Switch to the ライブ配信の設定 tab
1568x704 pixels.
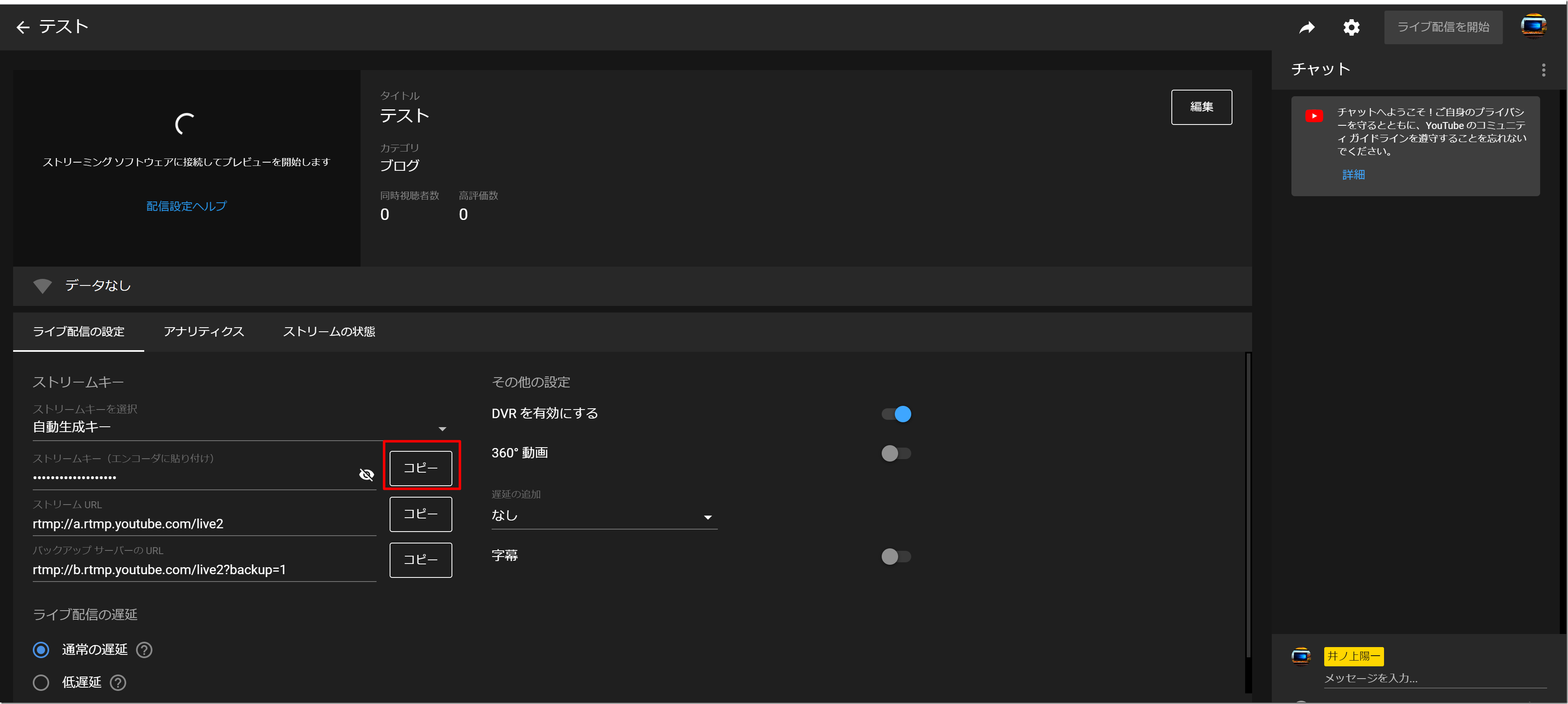pyautogui.click(x=79, y=332)
